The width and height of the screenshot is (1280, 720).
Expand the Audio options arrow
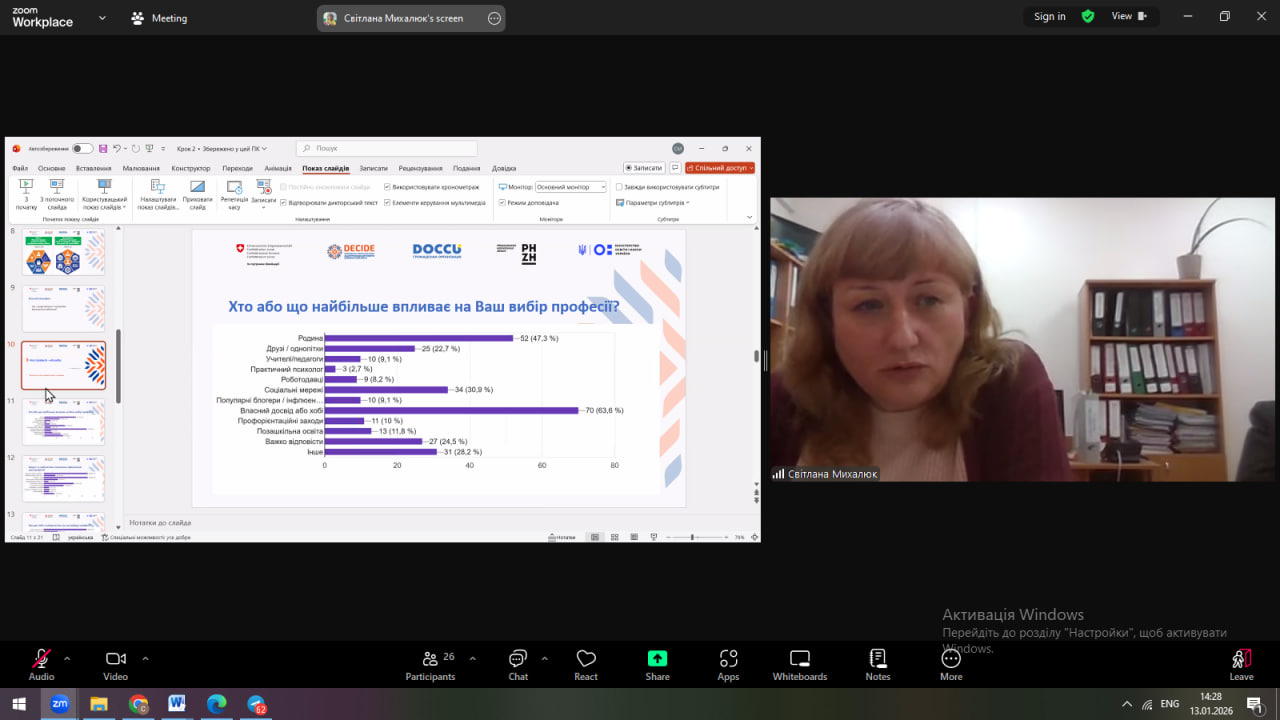pos(67,658)
